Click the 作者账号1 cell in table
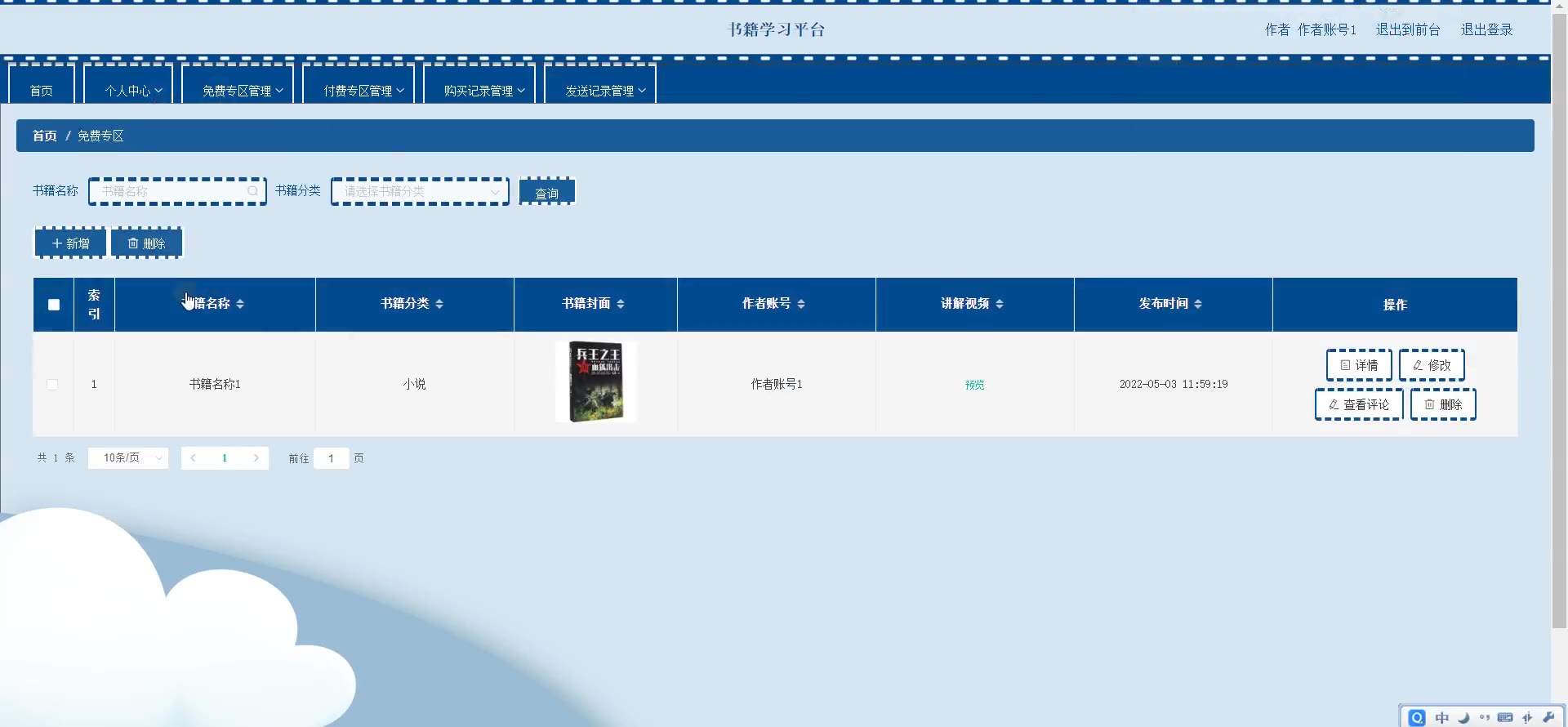 tap(777, 384)
